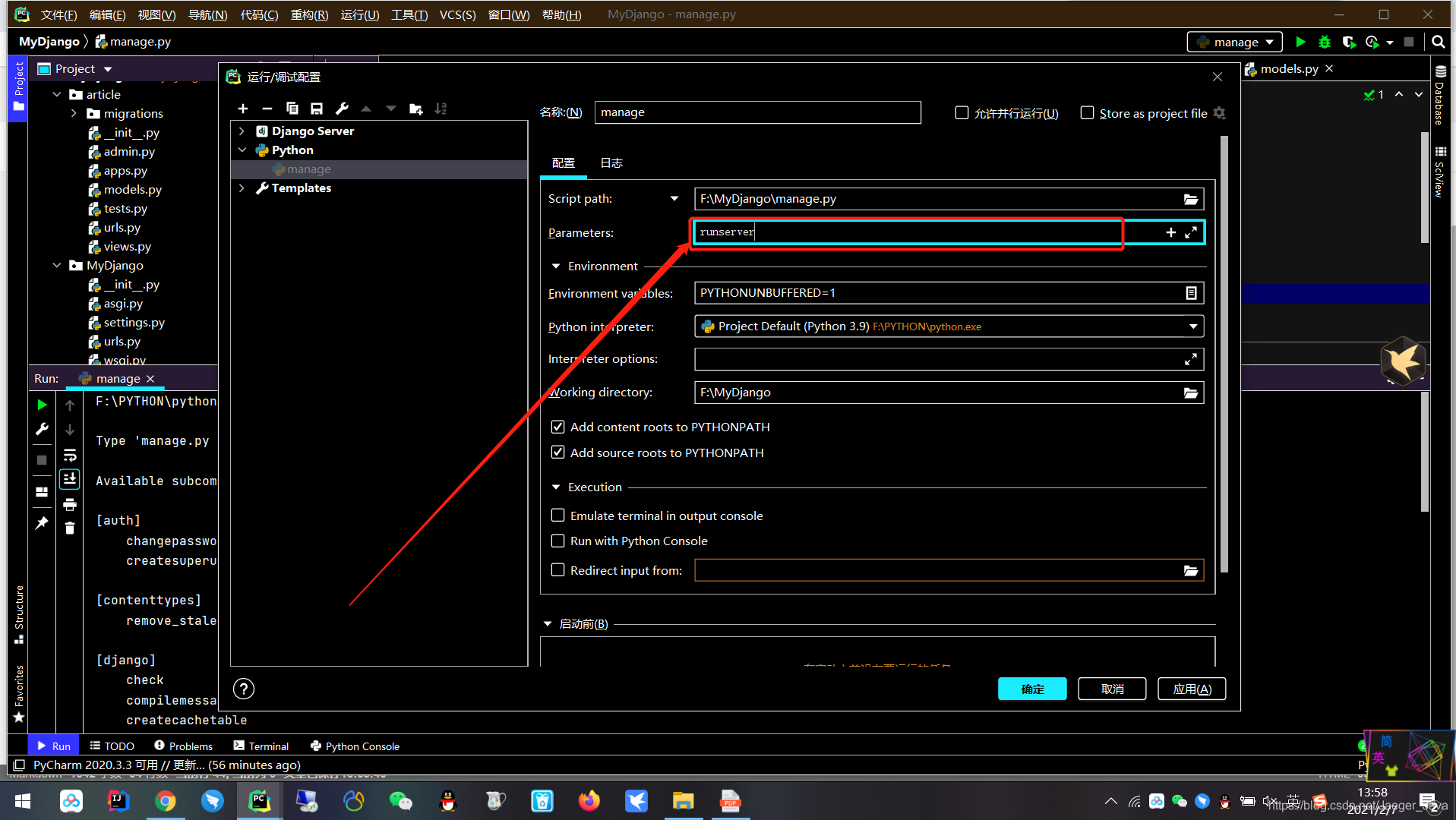
Task: Open Database tool window sidebar
Action: pos(1440,95)
